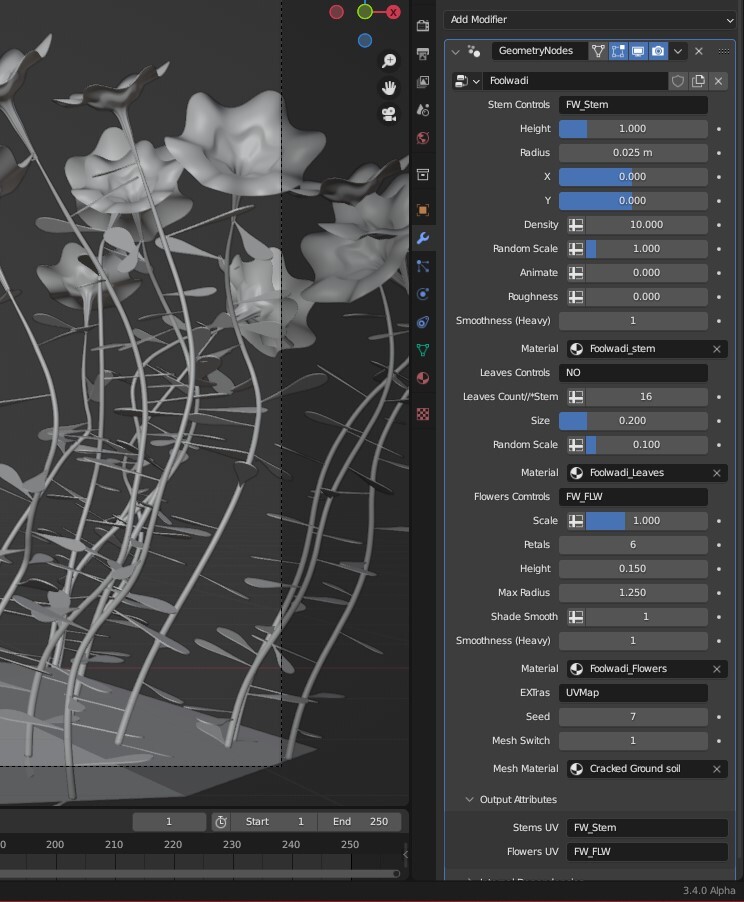The height and width of the screenshot is (902, 744).
Task: Collapse the GeometryNodes modifier panel
Action: [x=456, y=52]
